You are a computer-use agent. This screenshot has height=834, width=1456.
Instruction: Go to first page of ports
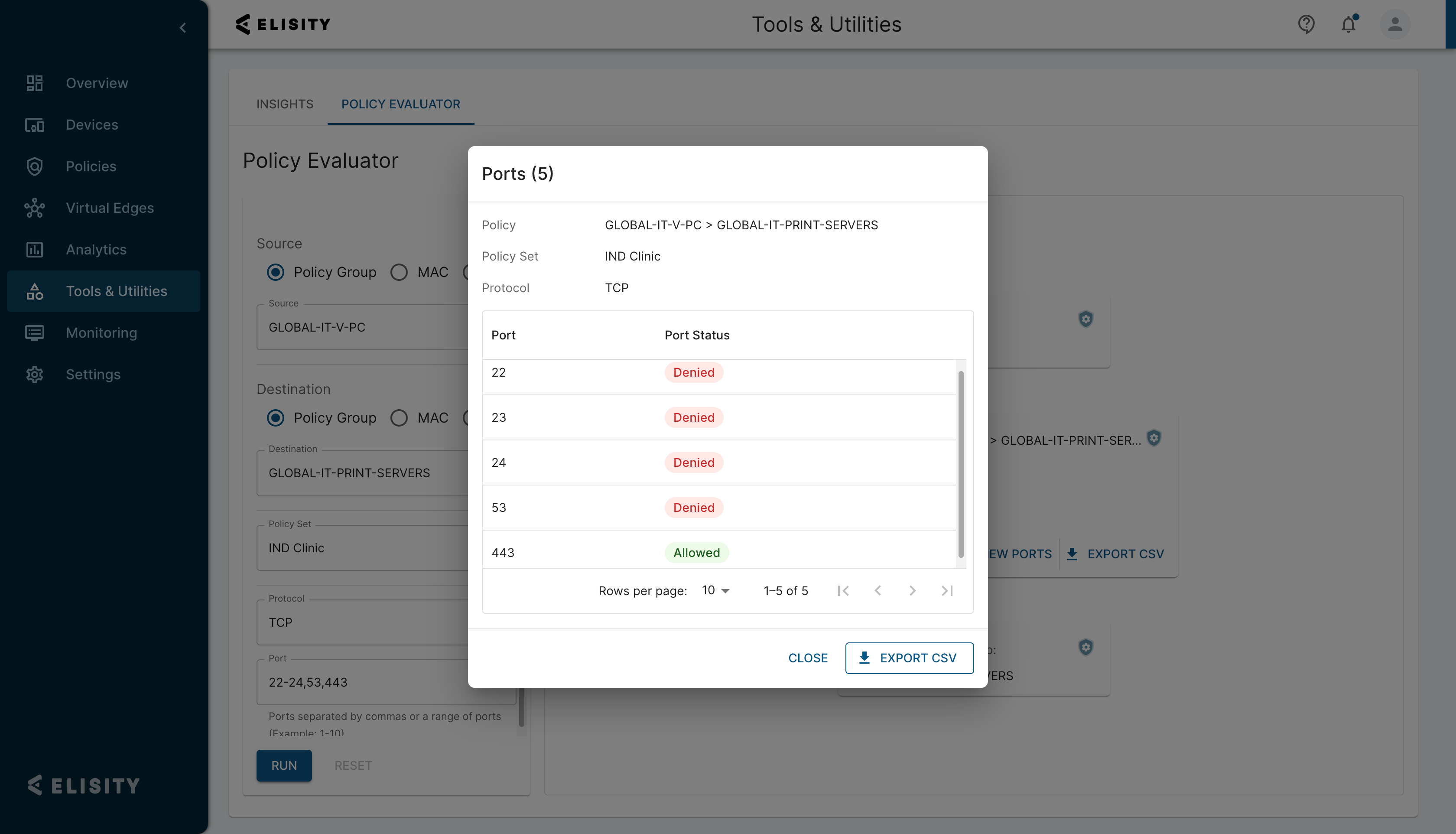click(x=843, y=590)
